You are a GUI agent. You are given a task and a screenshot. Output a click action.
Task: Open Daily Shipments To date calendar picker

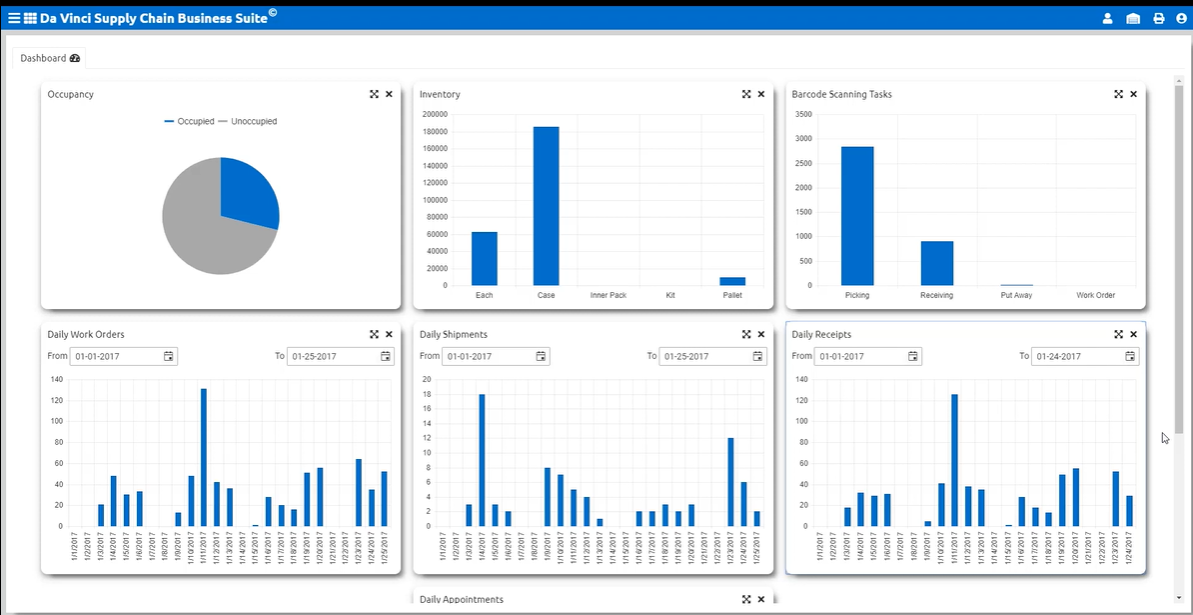[758, 356]
